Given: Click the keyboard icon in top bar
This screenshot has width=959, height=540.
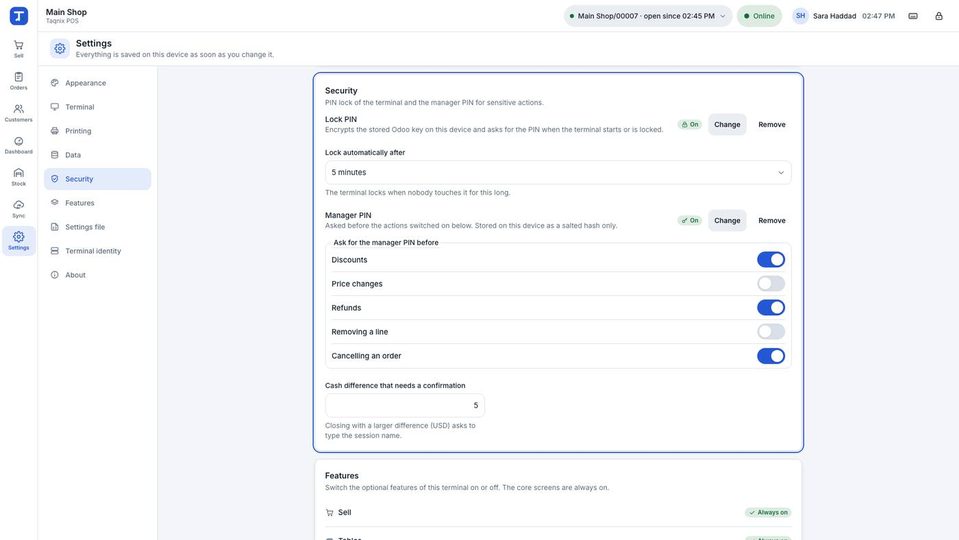Looking at the screenshot, I should pyautogui.click(x=913, y=16).
